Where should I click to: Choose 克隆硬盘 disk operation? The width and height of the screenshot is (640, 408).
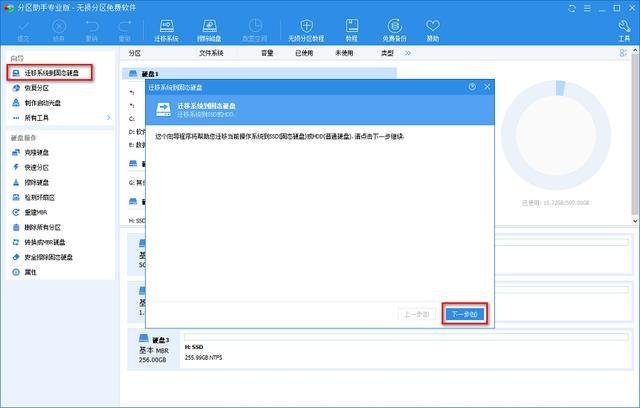(x=31, y=153)
